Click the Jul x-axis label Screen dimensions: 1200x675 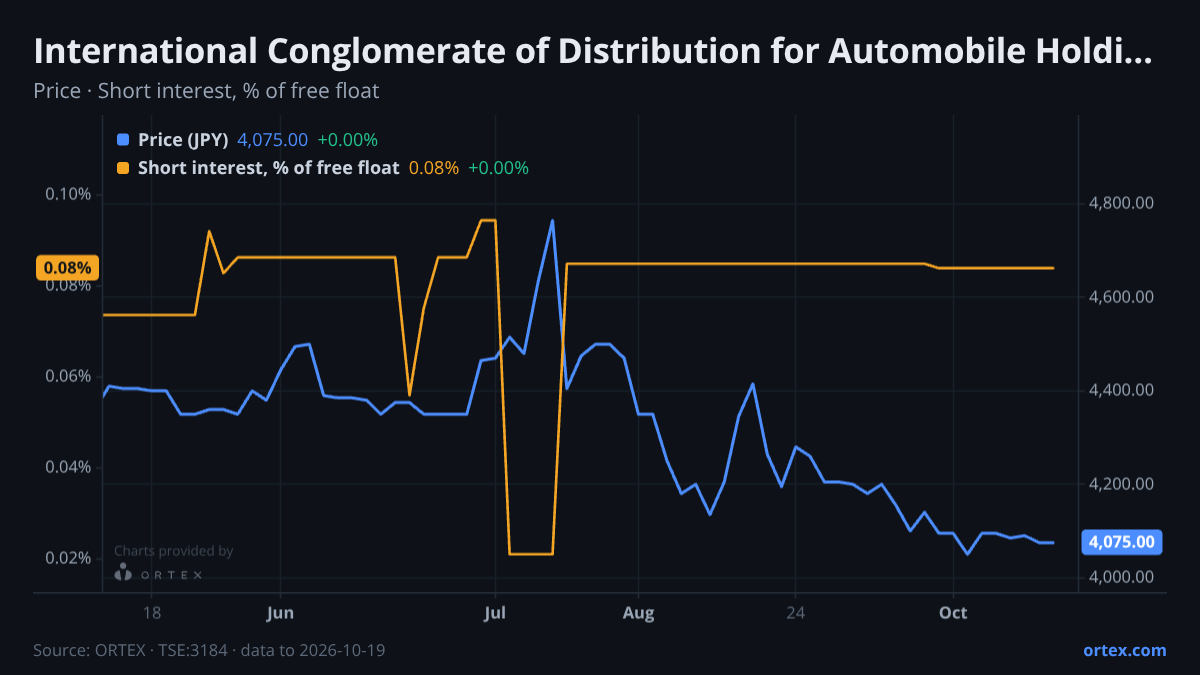point(495,613)
